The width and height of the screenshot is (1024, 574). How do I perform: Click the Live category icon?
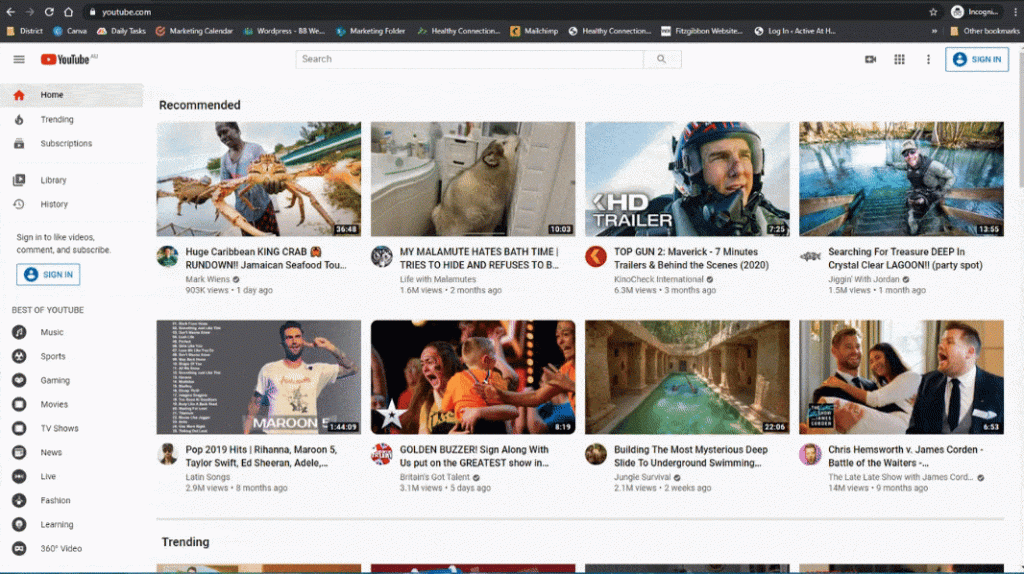tap(19, 477)
